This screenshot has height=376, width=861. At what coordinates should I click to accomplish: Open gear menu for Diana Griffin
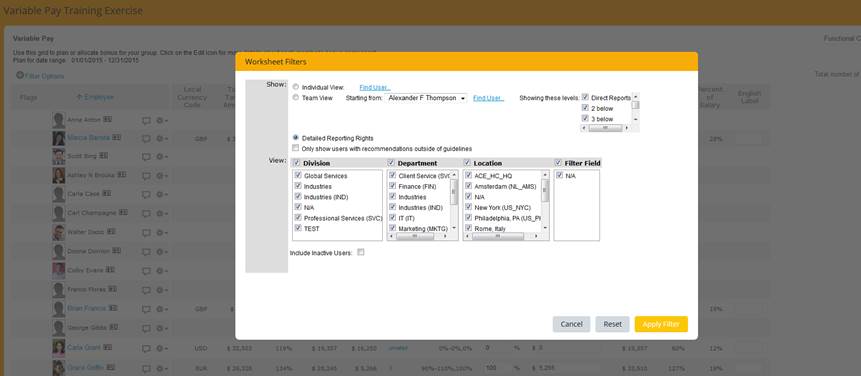click(x=161, y=368)
